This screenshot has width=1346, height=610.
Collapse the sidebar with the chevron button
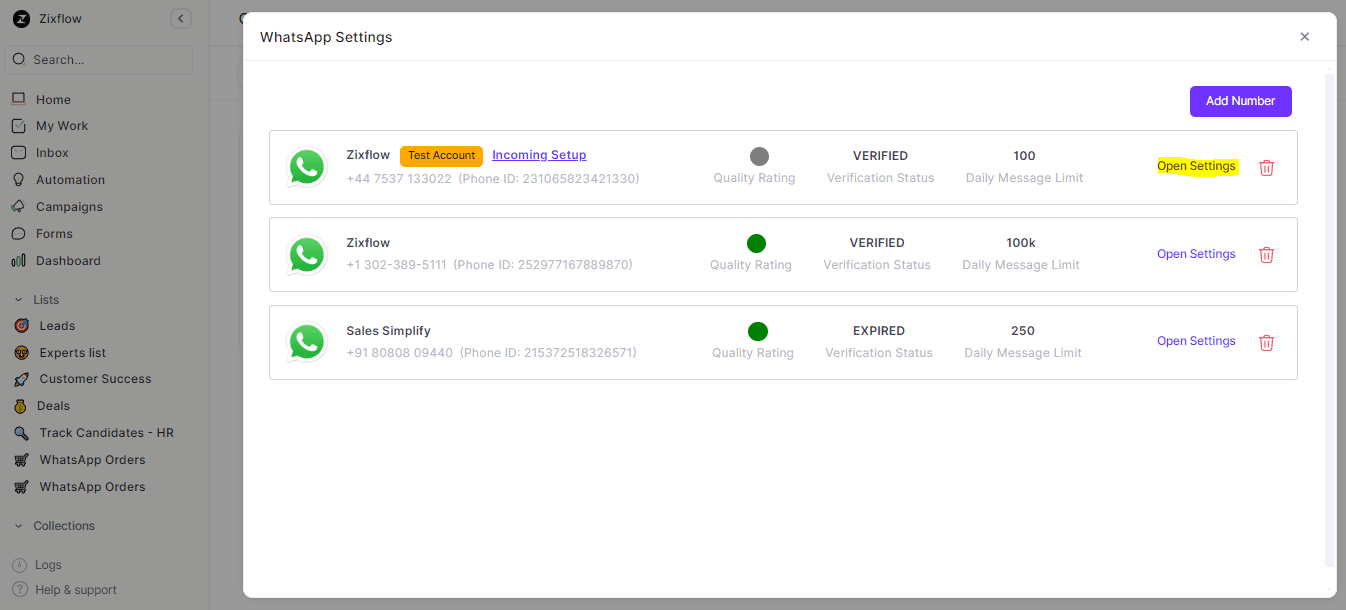click(x=180, y=19)
